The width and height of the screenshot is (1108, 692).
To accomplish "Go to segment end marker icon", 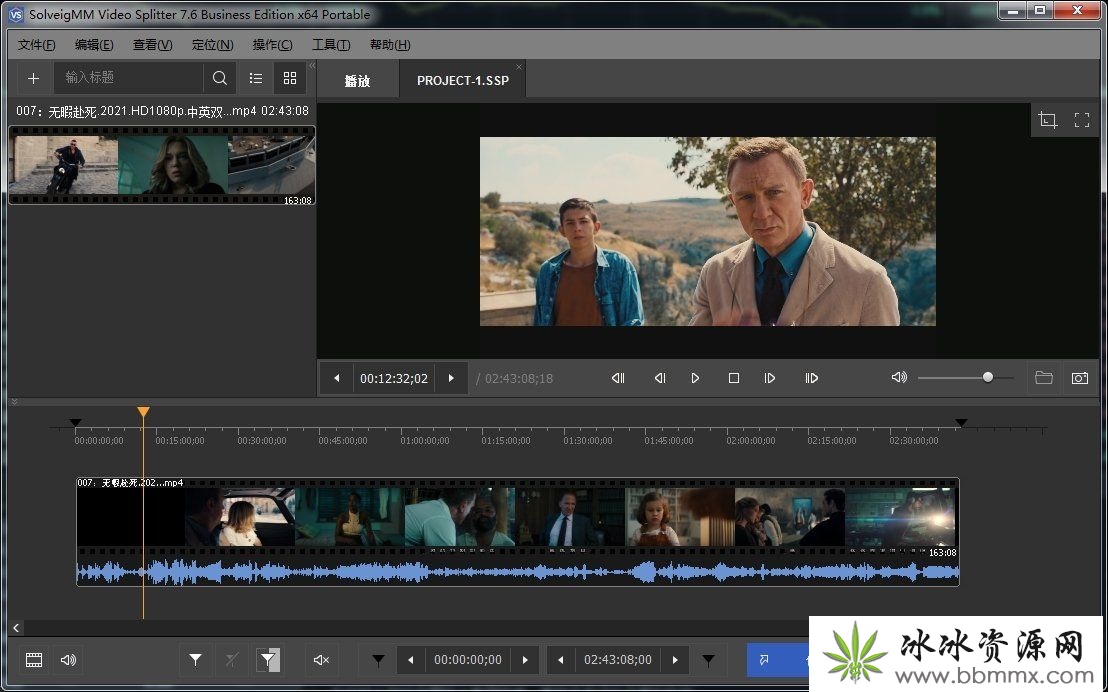I will (x=708, y=660).
